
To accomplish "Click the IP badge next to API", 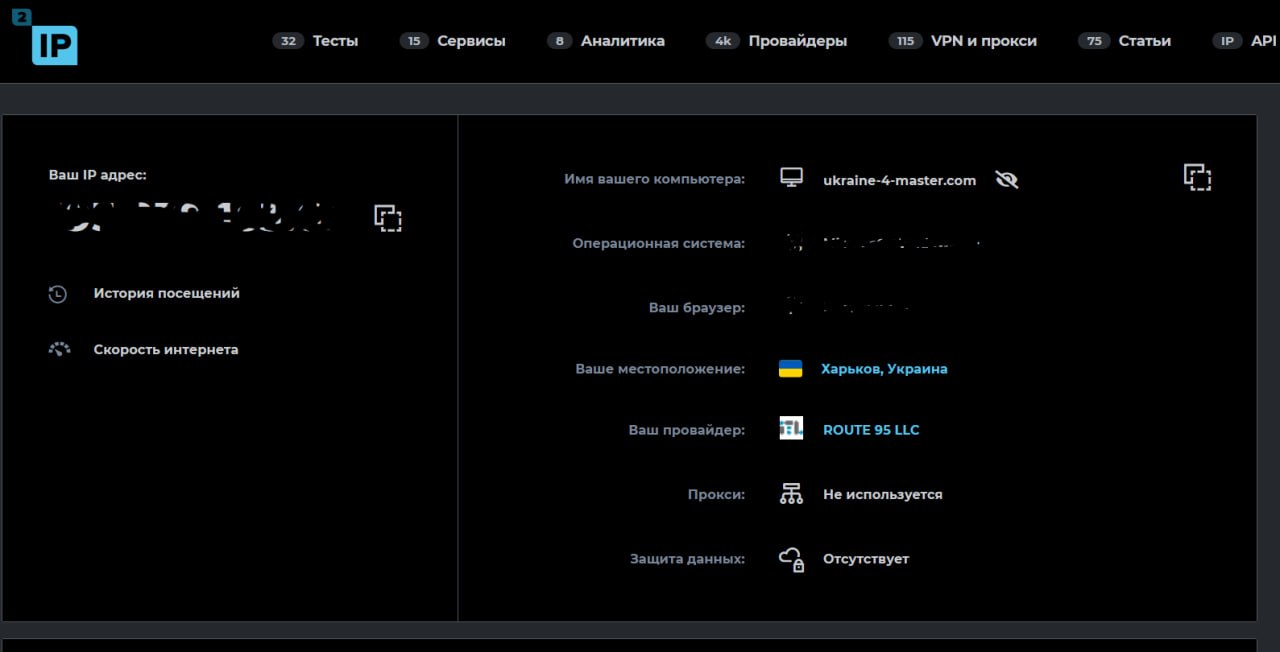I will (1228, 41).
